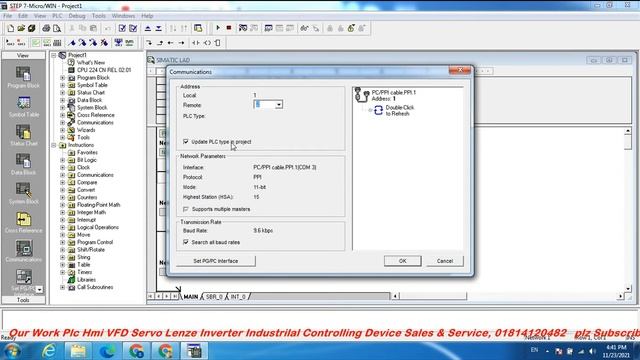Expand the Symbol Table tree node
This screenshot has width=640, height=360.
(x=62, y=85)
